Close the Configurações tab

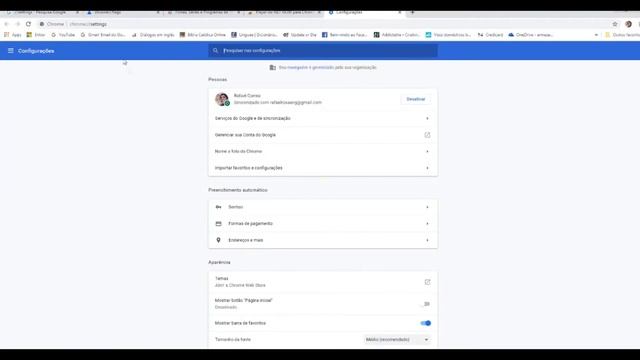[400, 12]
